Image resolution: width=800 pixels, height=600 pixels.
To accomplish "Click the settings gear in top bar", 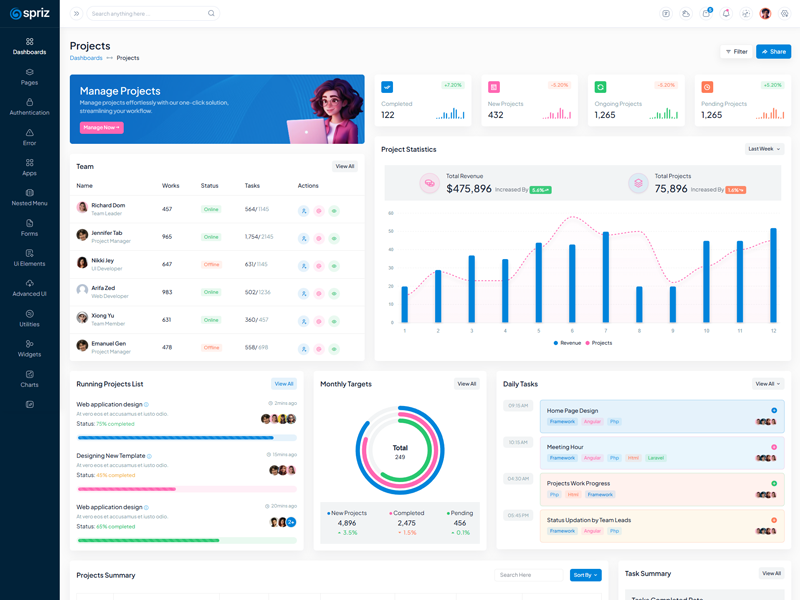I will tap(785, 14).
